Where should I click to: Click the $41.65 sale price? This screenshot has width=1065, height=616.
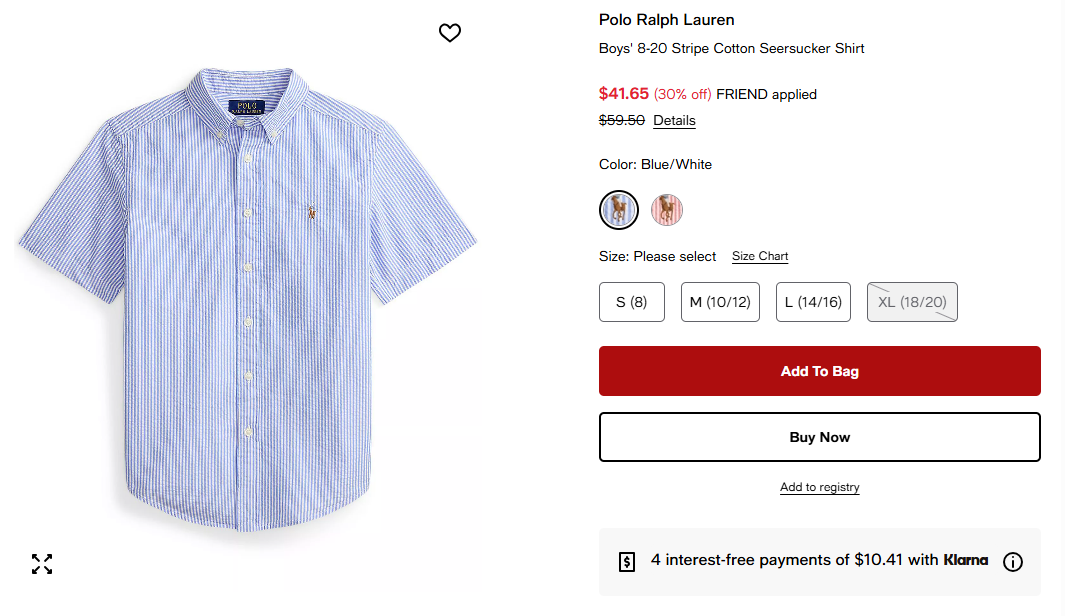624,94
